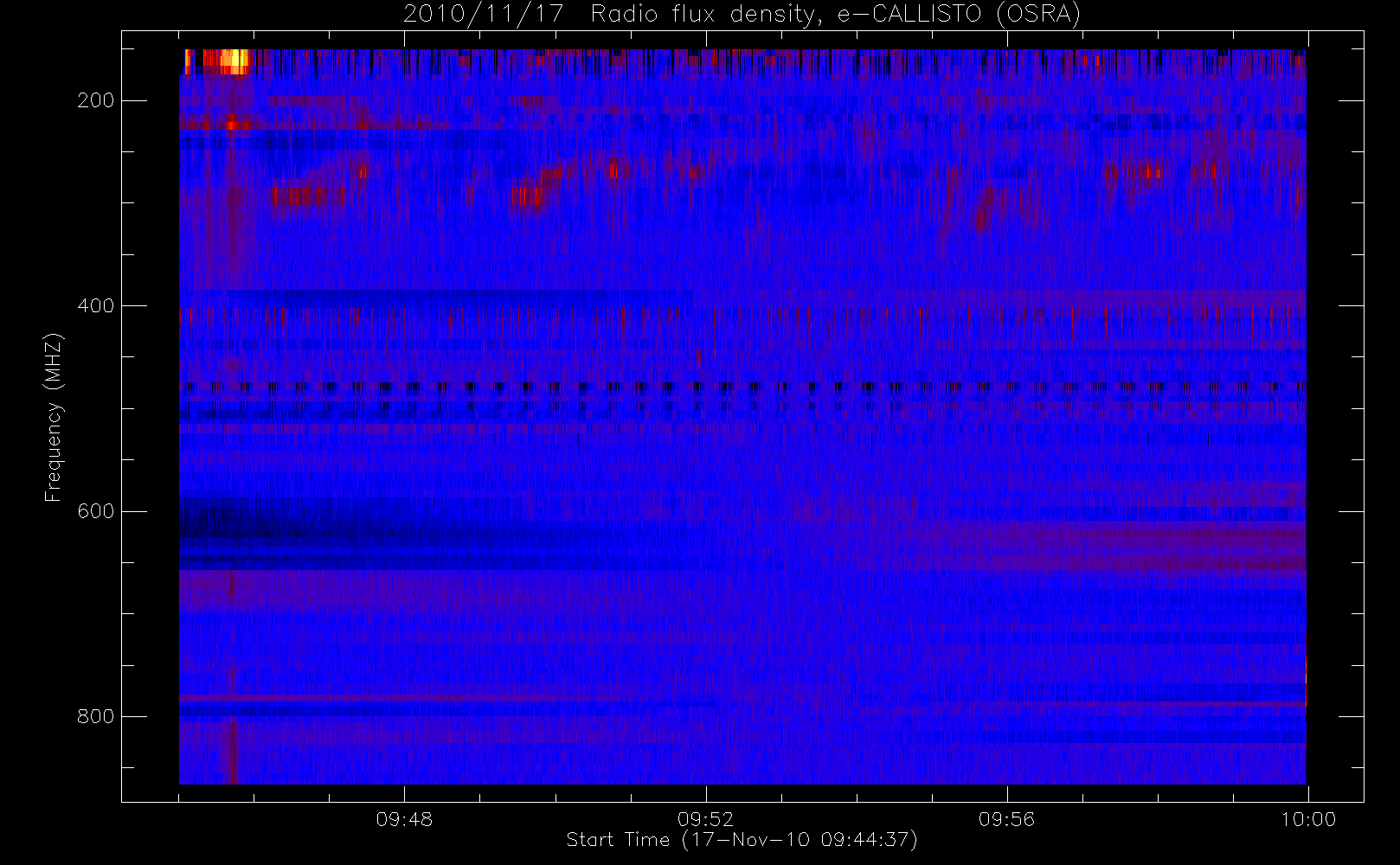Click the plot title '2010/11/17 Radio flux density, e-CALLISTO (OSRA)'

pyautogui.click(x=742, y=15)
